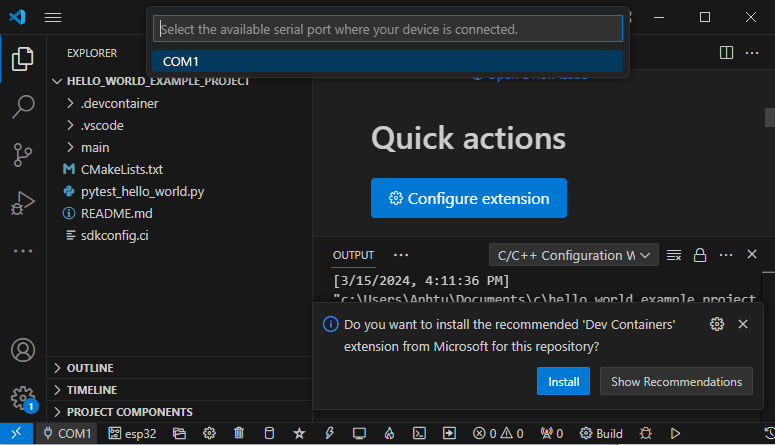Clear the output panel with clear icon
This screenshot has width=775, height=445.
click(x=674, y=255)
